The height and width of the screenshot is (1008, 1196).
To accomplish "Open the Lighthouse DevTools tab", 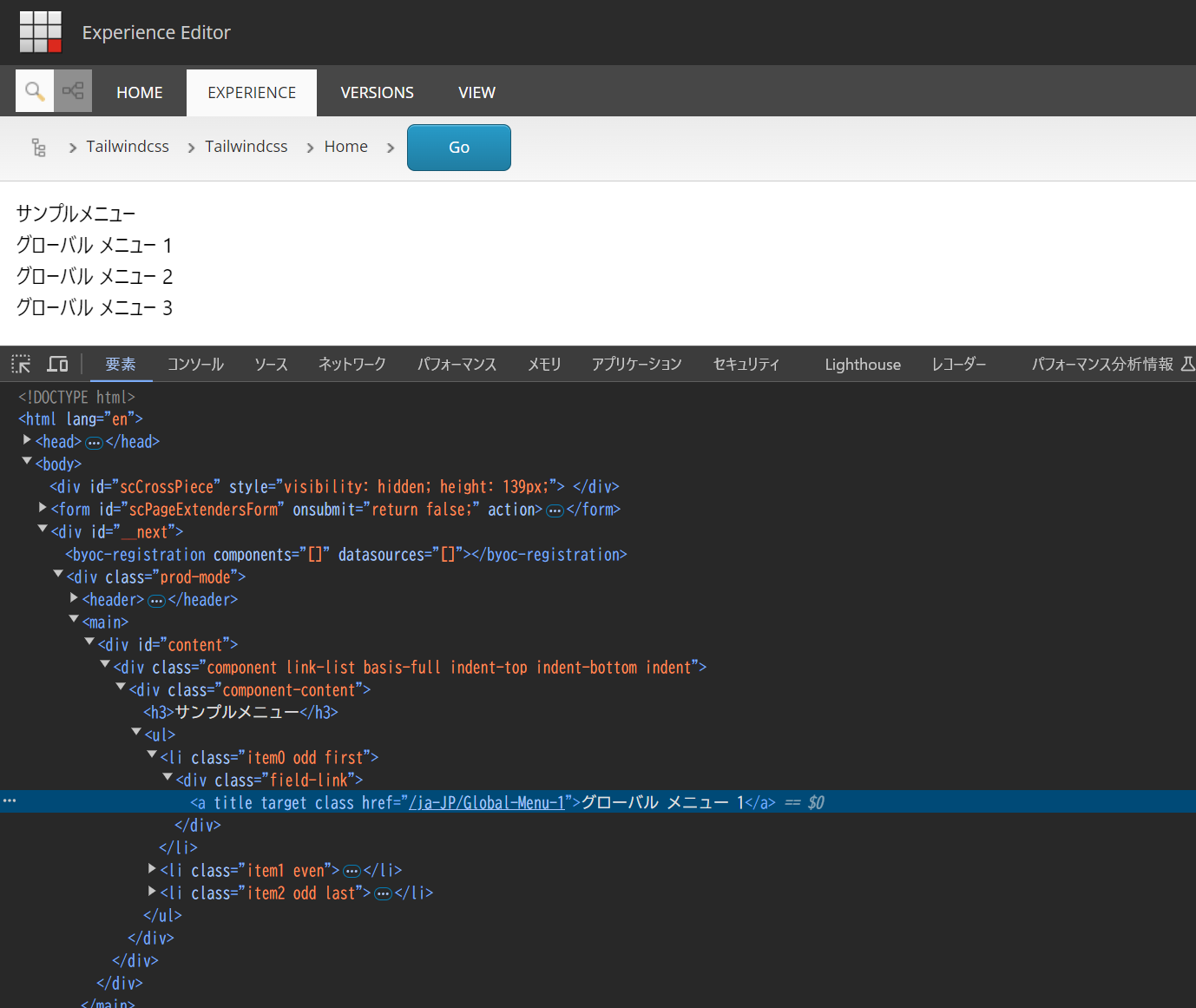I will (x=863, y=364).
